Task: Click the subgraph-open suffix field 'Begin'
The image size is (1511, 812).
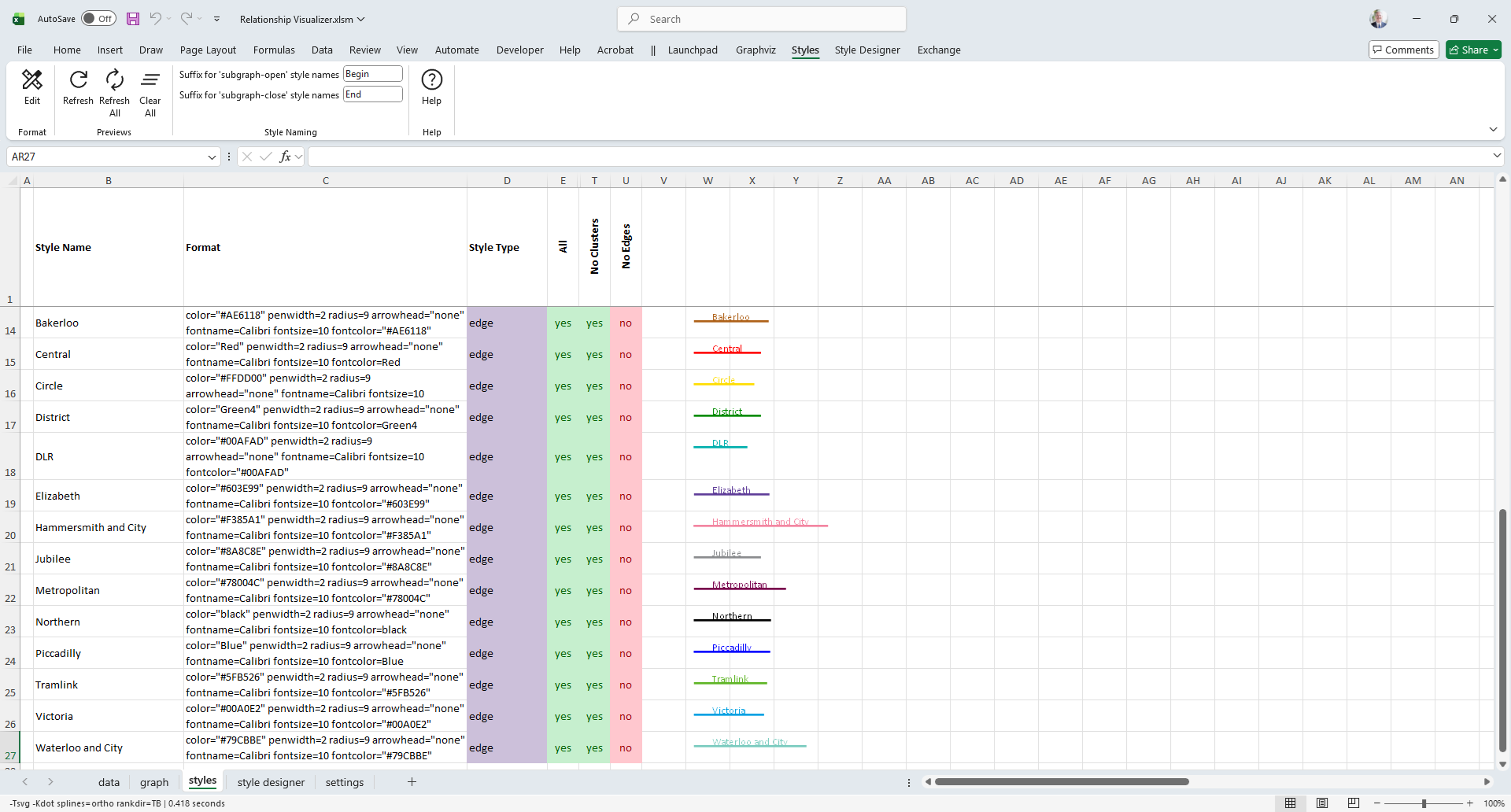Action: (x=373, y=74)
